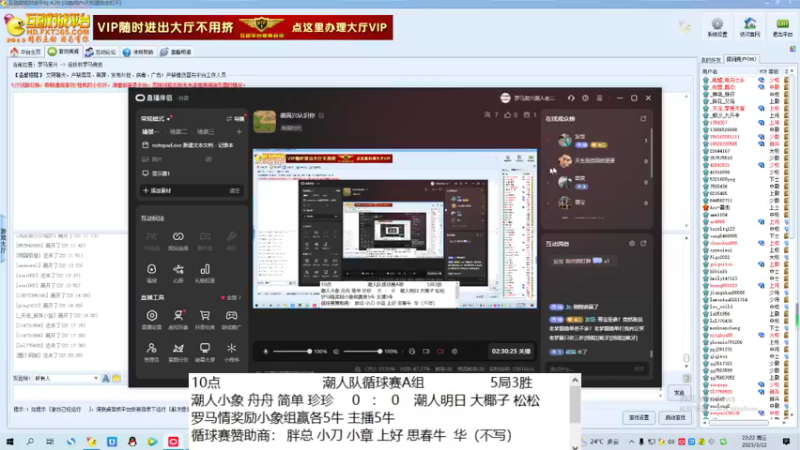Pop out the interactive messages panel
This screenshot has width=800, height=450.
click(643, 243)
